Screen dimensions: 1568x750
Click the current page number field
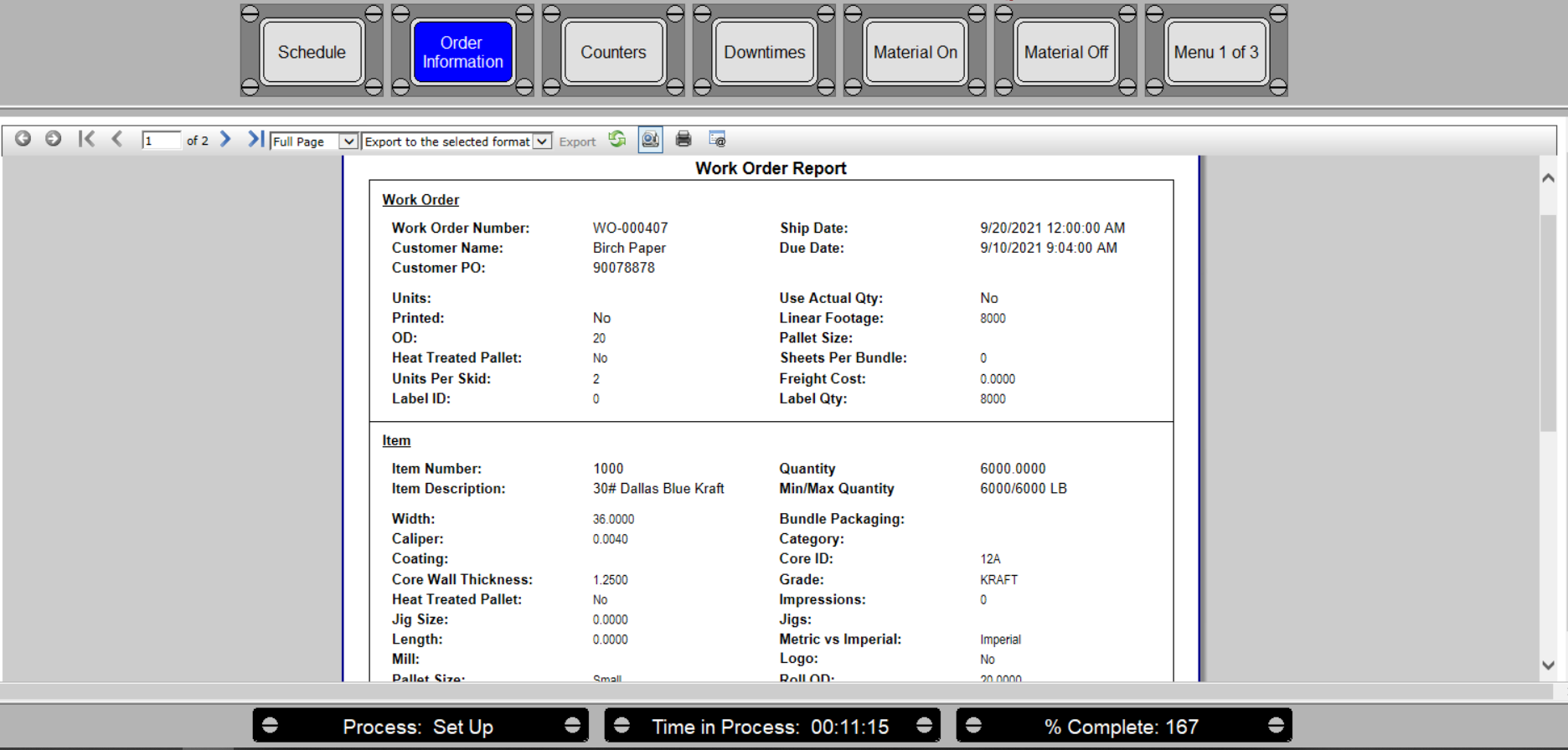pos(161,141)
